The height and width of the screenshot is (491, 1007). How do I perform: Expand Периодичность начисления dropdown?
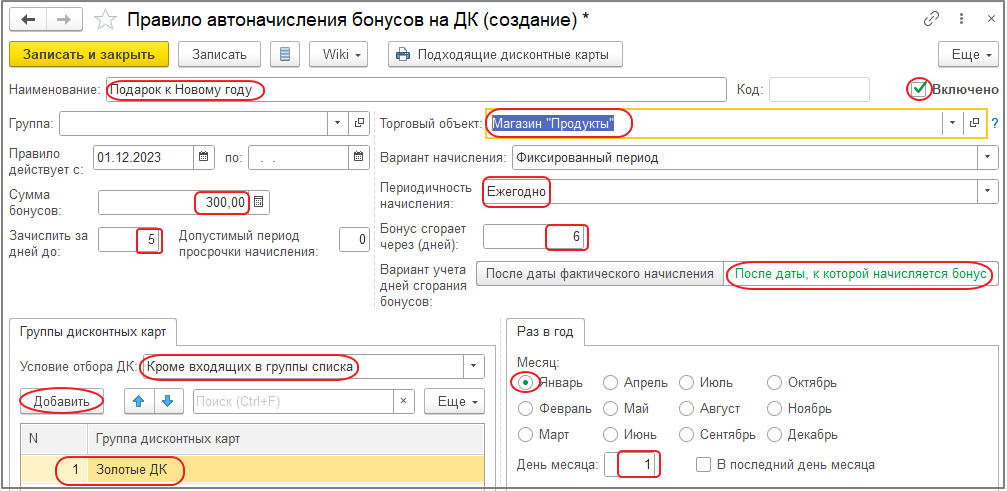[x=988, y=189]
